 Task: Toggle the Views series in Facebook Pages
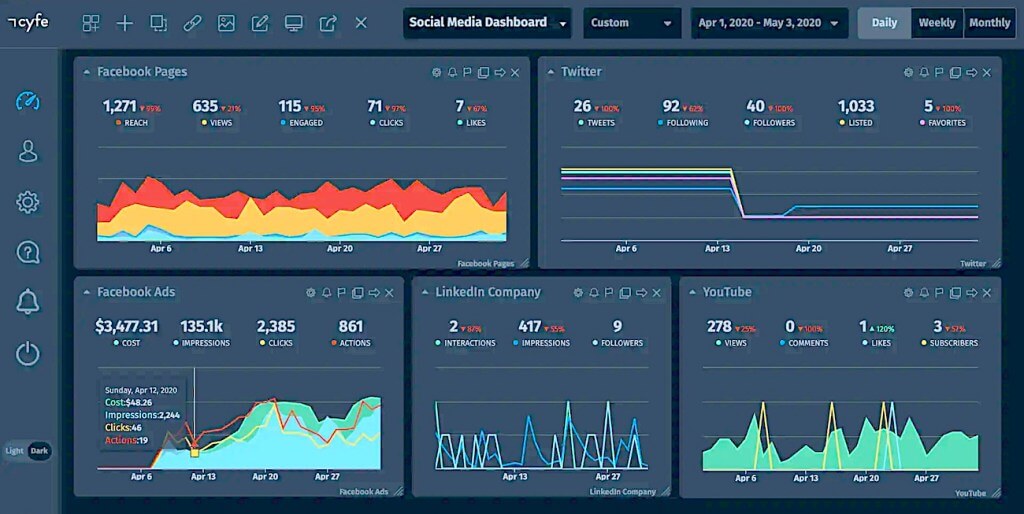click(x=216, y=122)
